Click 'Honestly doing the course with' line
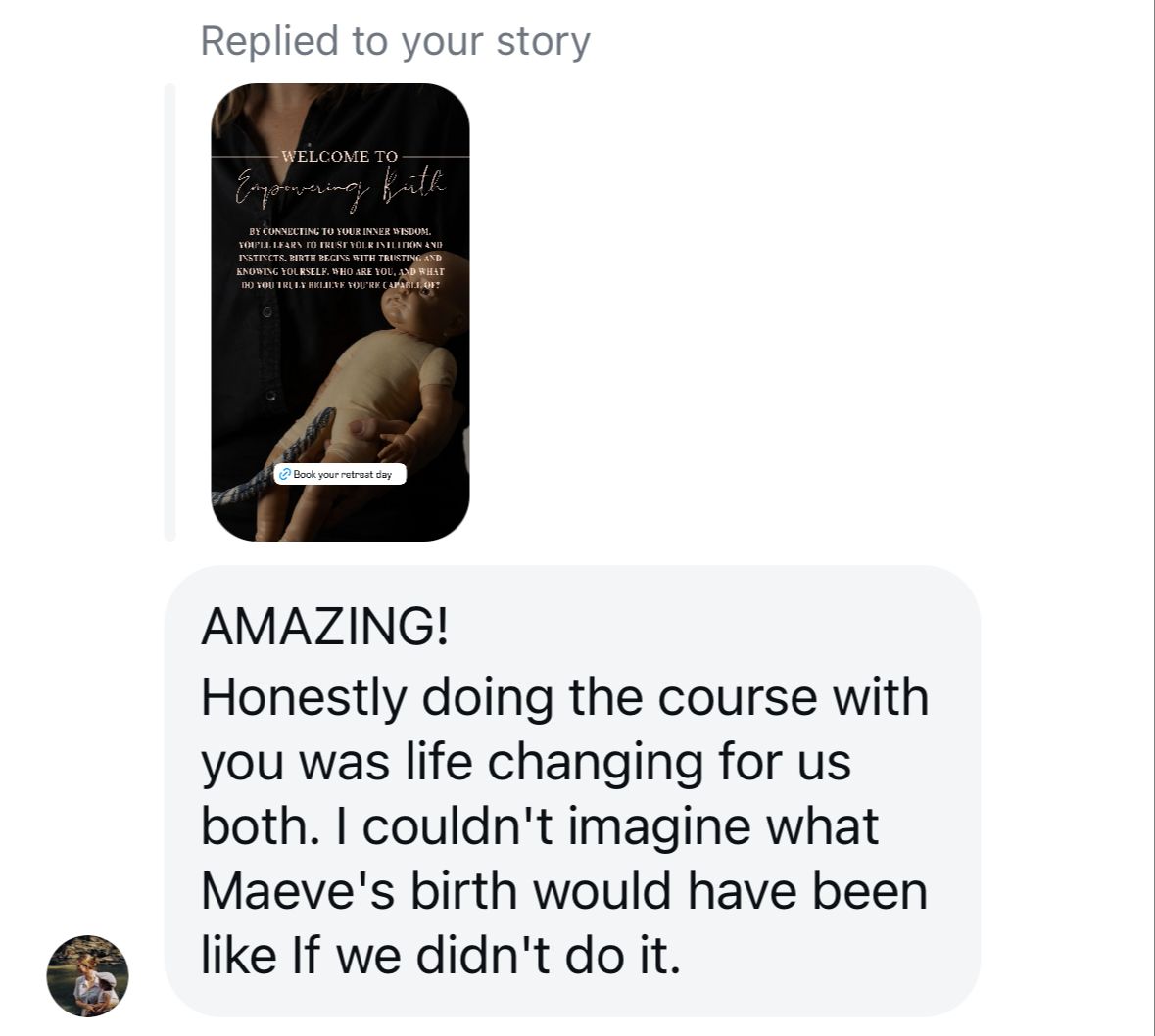This screenshot has width=1155, height=1036. tap(565, 696)
